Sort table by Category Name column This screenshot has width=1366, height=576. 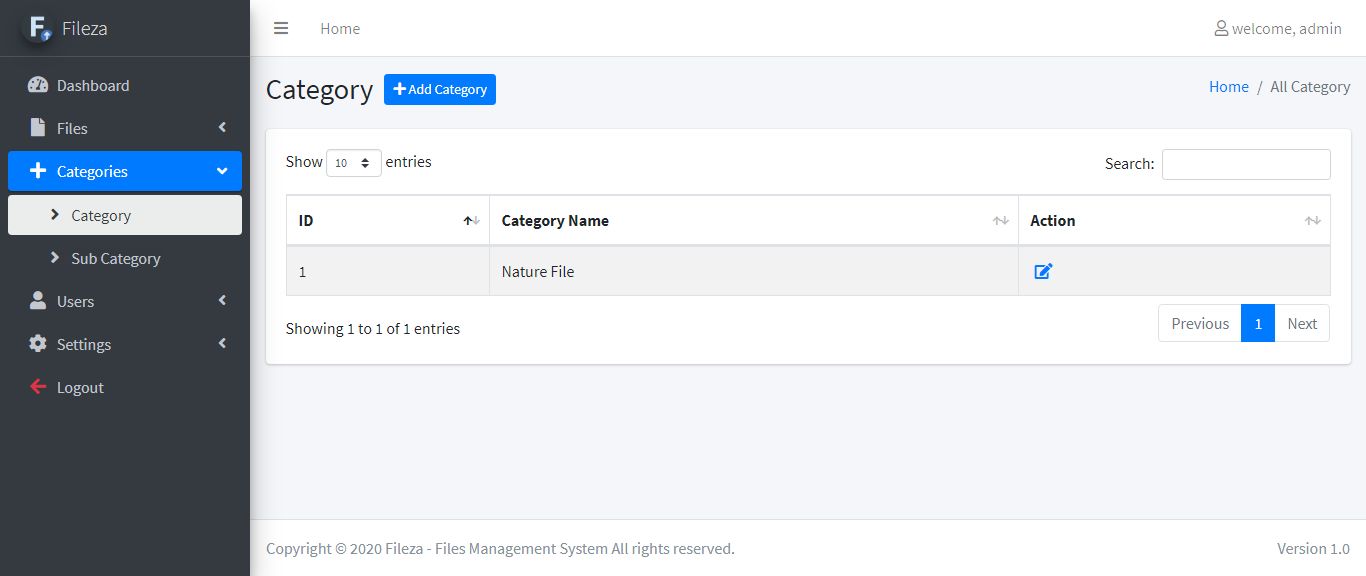[754, 220]
